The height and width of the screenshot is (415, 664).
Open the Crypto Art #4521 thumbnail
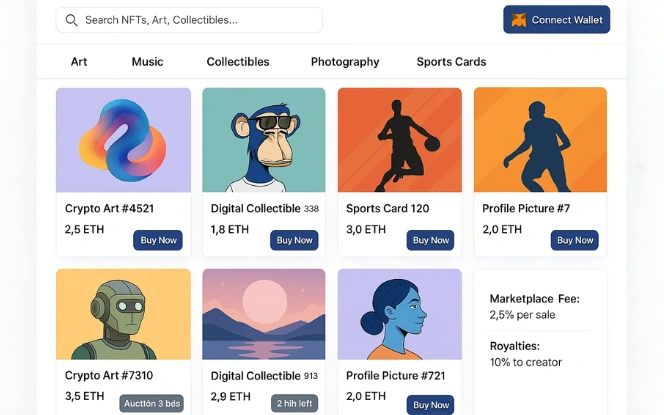(123, 140)
